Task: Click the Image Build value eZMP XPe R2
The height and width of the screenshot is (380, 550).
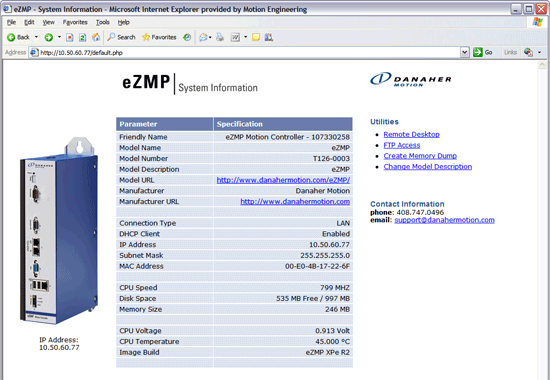Action: pos(328,352)
